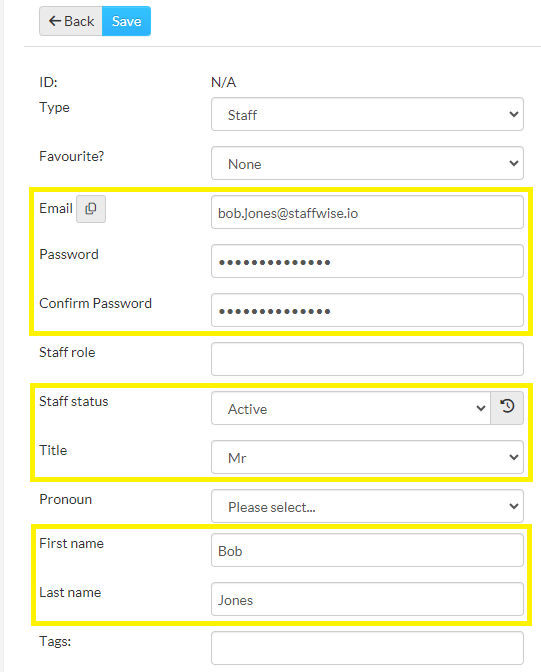Click the N/A value beside ID
541x672 pixels.
(x=223, y=82)
